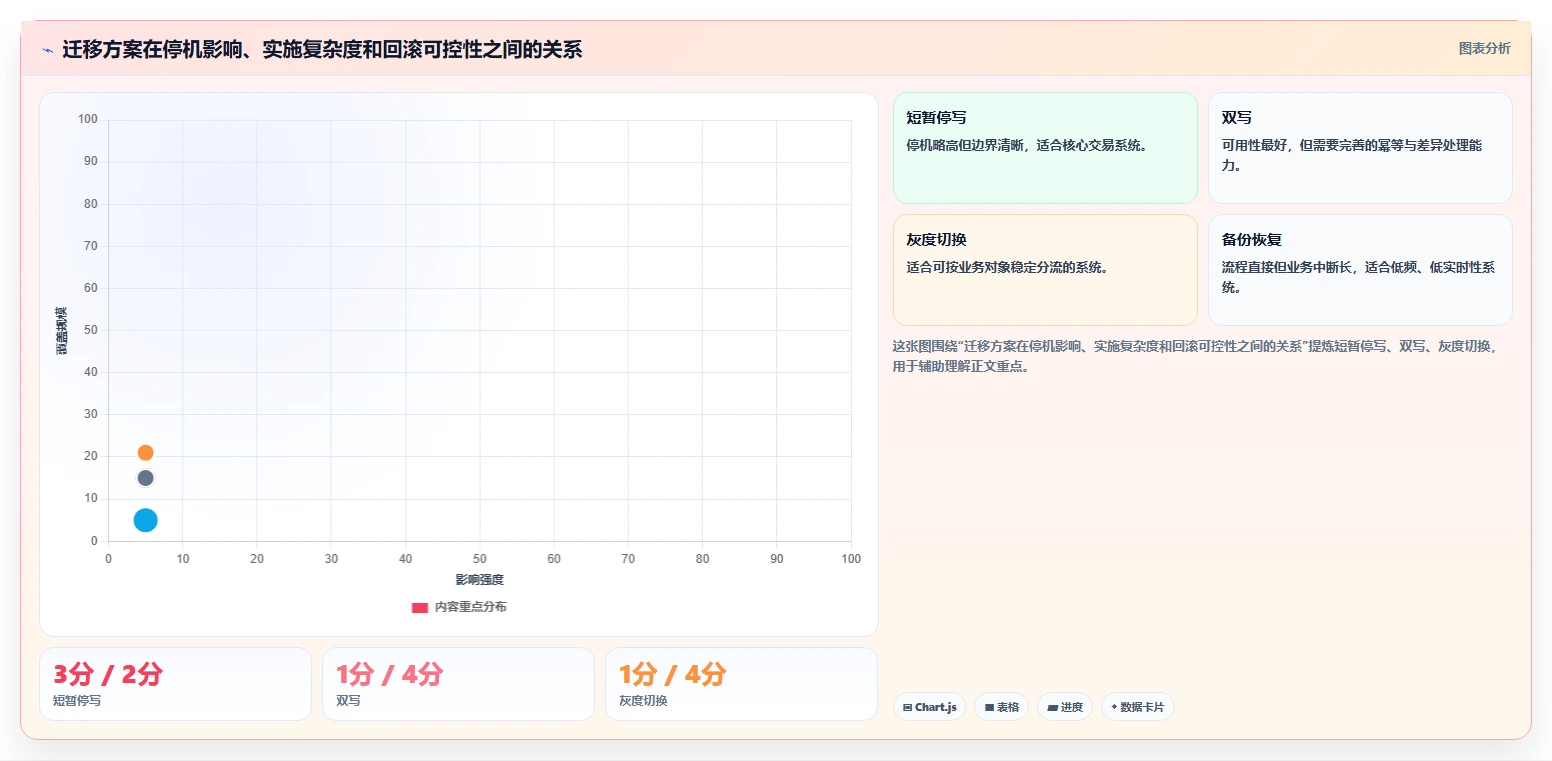1552x761 pixels.
Task: Open the 短暂停写 info card
Action: [x=1045, y=148]
